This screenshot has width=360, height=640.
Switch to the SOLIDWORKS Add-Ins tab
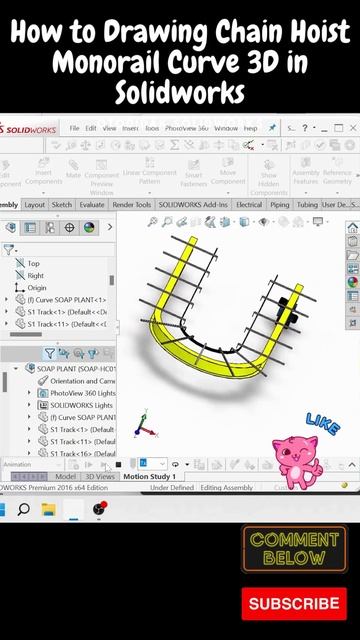tap(193, 205)
